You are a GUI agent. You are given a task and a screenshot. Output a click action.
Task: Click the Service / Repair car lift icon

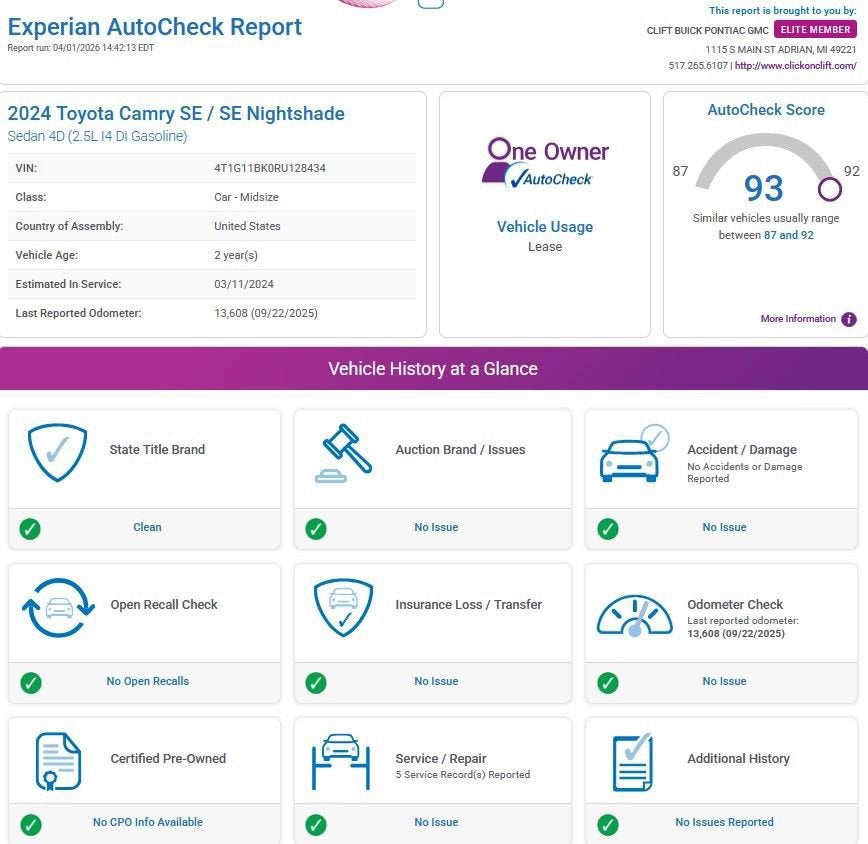click(341, 761)
